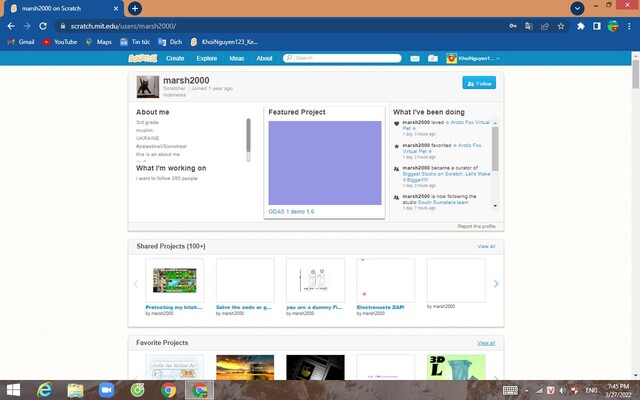View site info via lock icon
This screenshot has height=400, width=640.
[62, 26]
